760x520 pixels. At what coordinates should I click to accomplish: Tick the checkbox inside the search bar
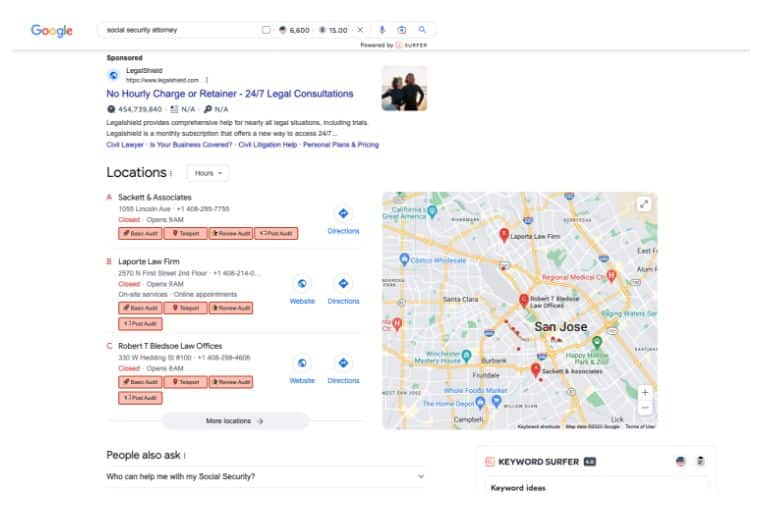click(266, 30)
